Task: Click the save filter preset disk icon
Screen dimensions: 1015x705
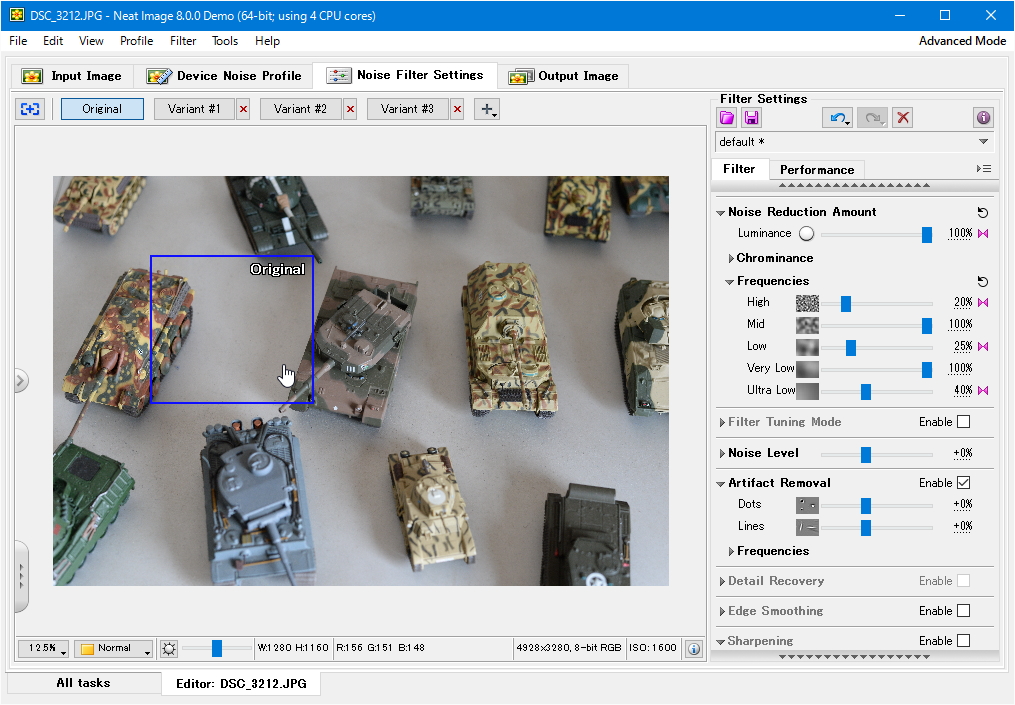Action: click(x=751, y=118)
